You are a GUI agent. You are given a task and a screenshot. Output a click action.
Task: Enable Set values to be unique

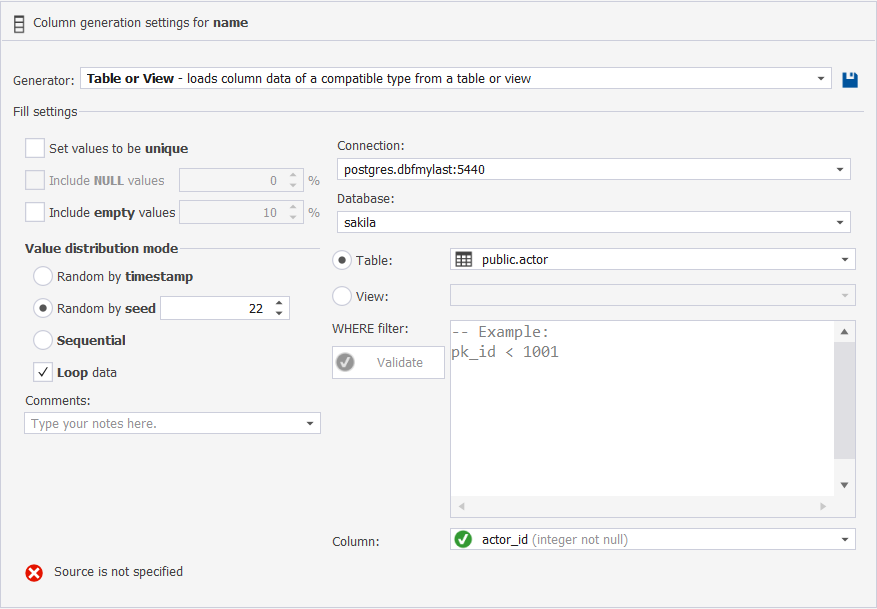coord(35,148)
